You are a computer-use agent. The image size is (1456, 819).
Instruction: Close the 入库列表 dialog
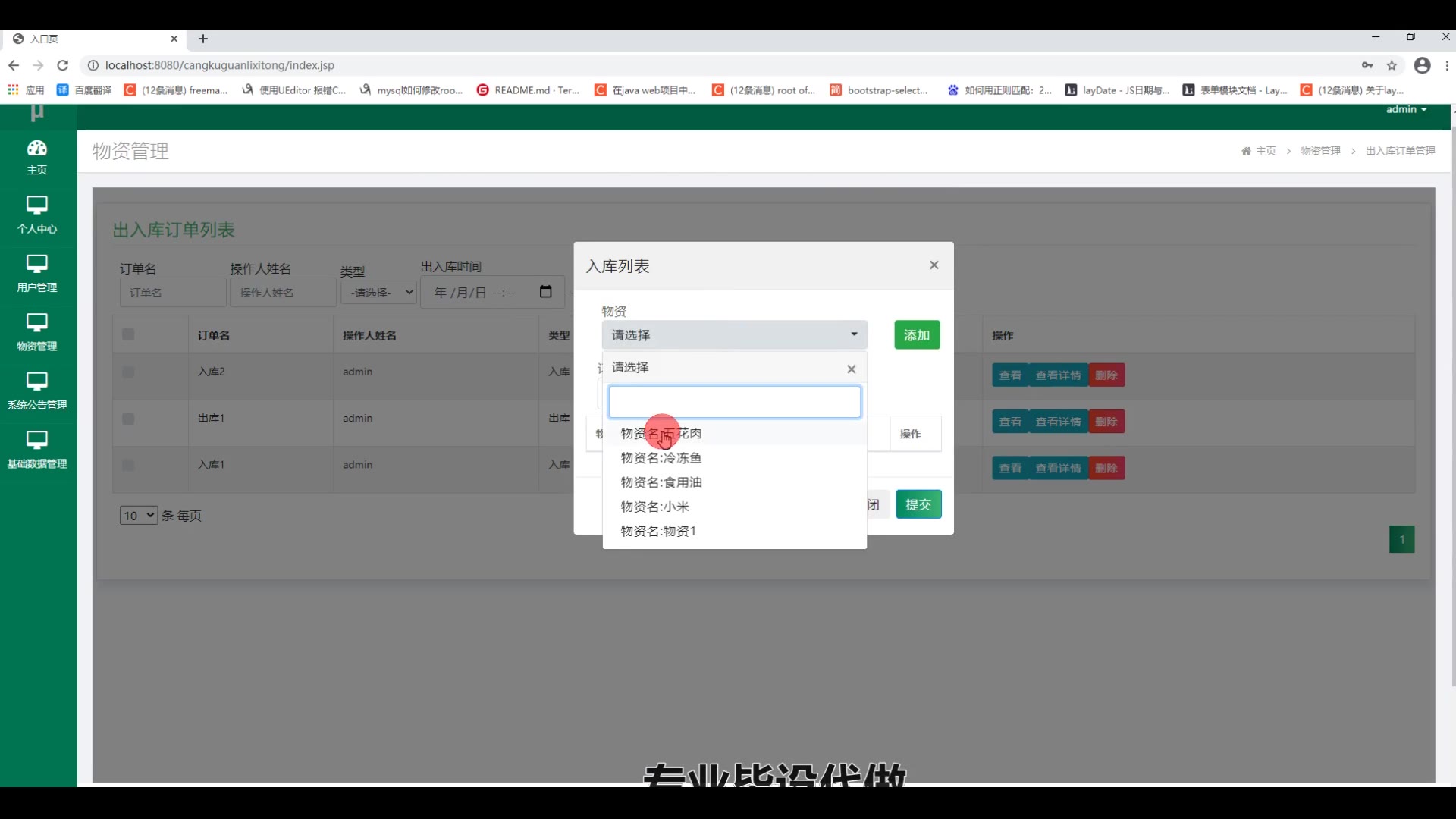coord(934,265)
